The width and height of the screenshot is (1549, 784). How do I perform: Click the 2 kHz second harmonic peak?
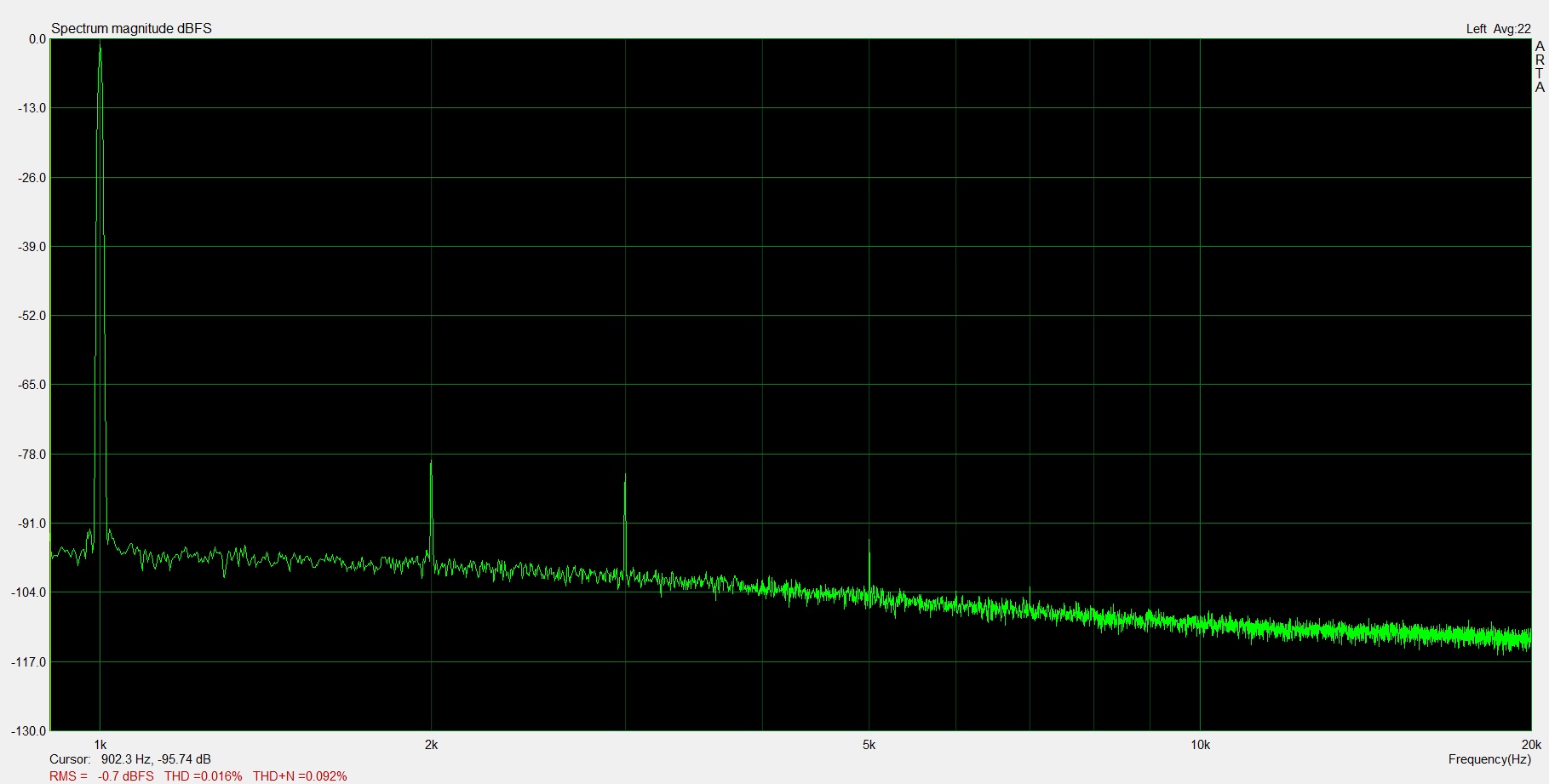(431, 462)
